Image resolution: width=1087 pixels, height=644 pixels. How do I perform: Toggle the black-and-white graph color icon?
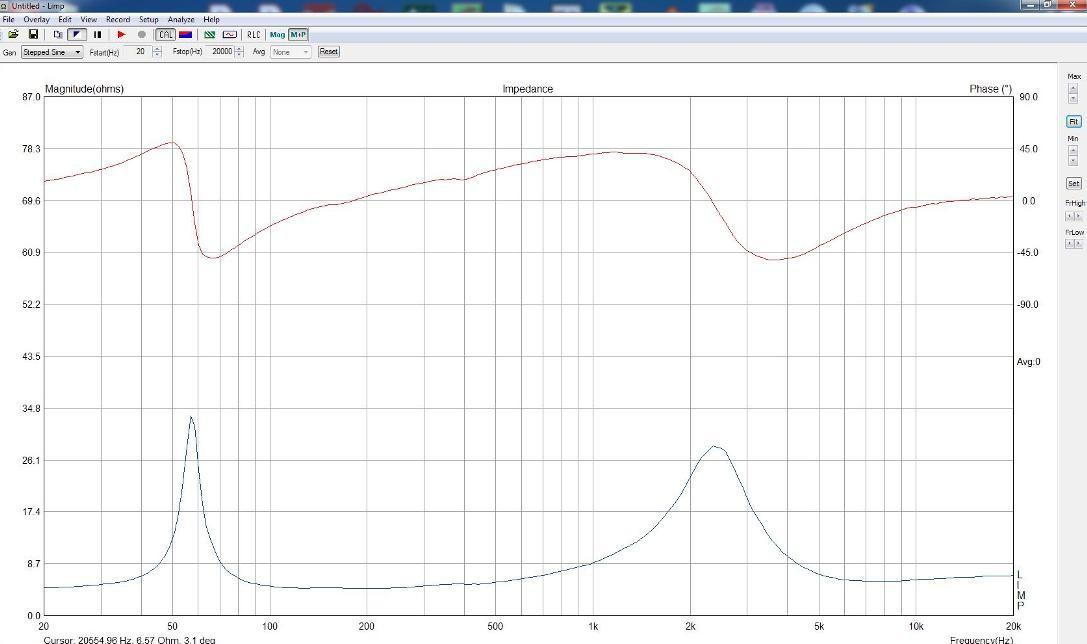(76, 35)
